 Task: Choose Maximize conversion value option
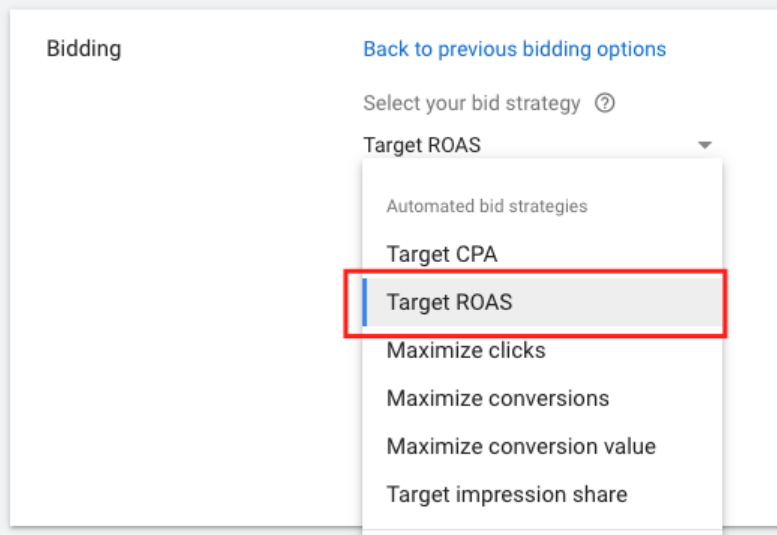pyautogui.click(x=521, y=446)
